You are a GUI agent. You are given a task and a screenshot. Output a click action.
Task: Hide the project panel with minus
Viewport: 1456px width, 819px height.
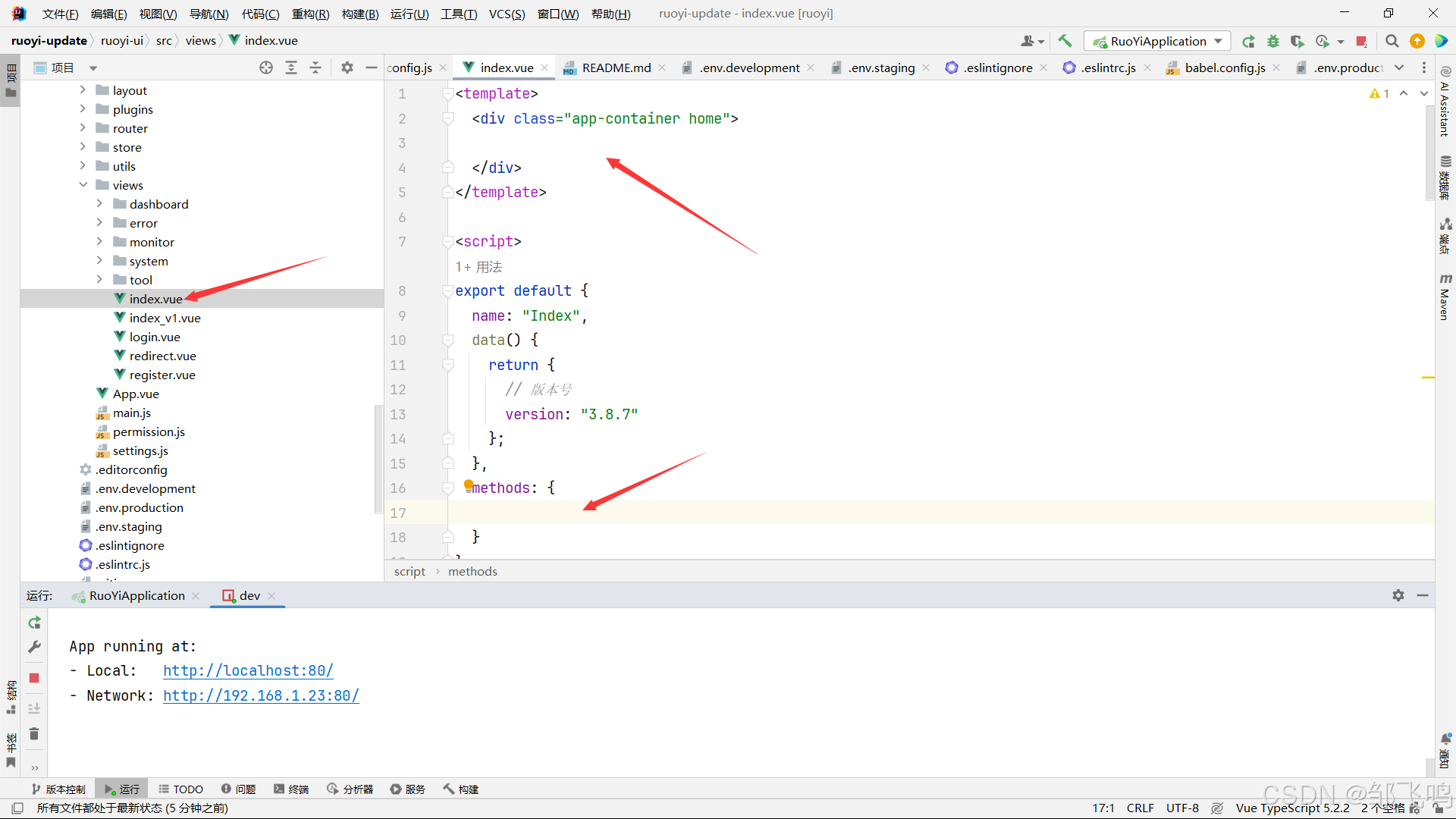tap(372, 67)
